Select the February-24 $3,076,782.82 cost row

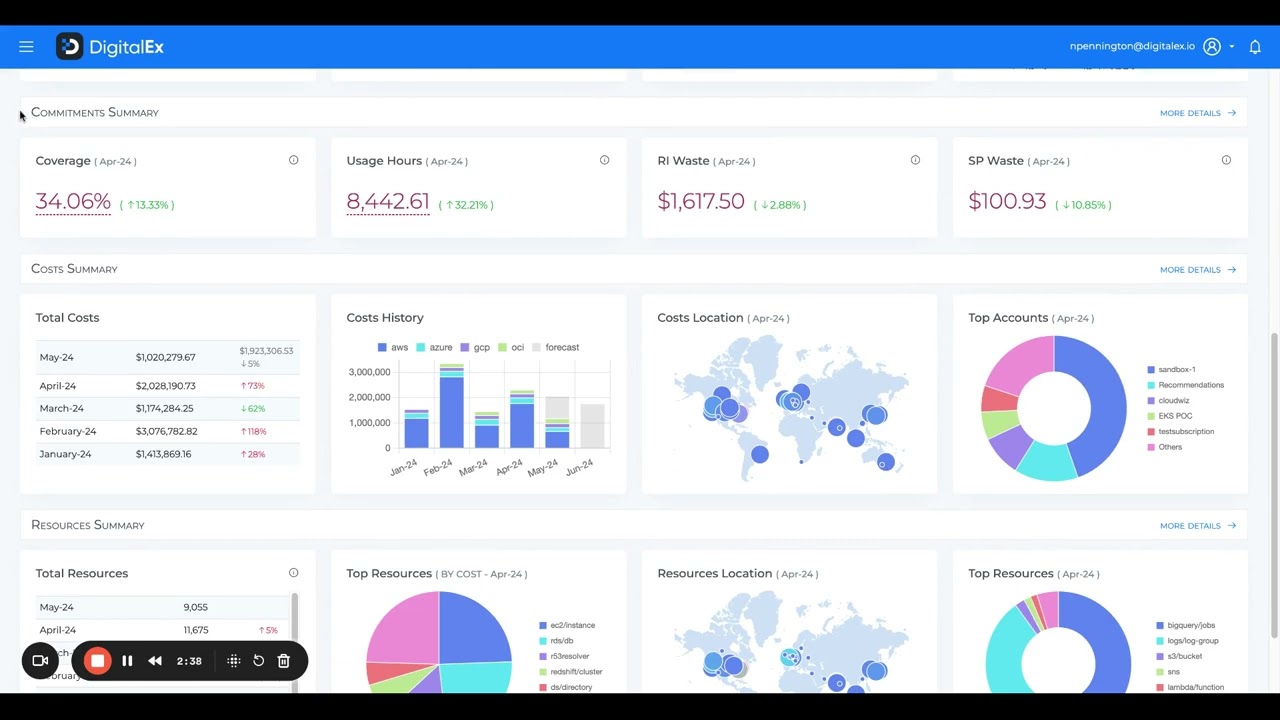pyautogui.click(x=167, y=431)
